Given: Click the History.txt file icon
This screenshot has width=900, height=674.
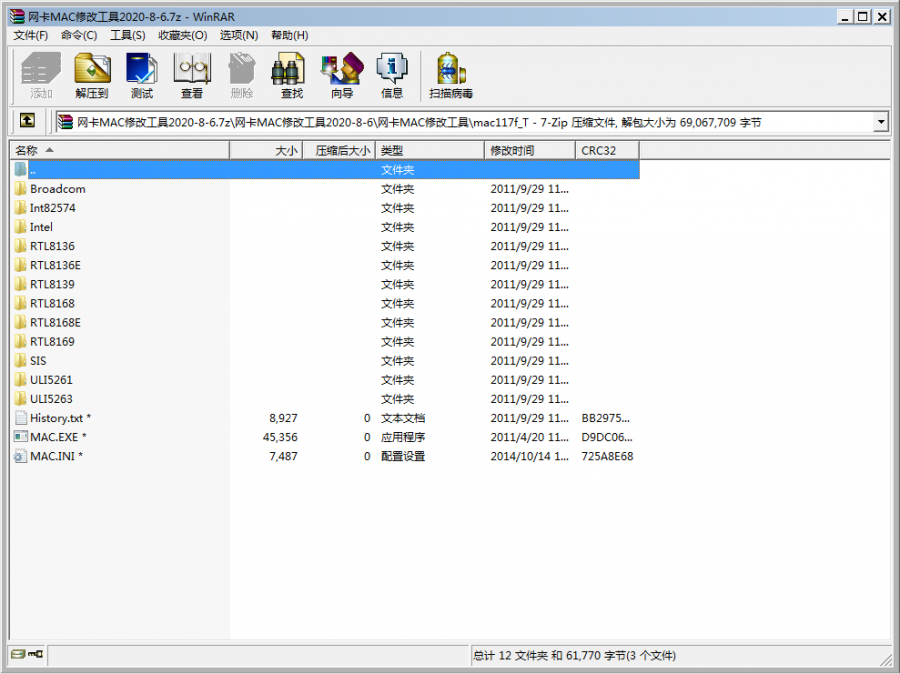Looking at the screenshot, I should pyautogui.click(x=21, y=418).
